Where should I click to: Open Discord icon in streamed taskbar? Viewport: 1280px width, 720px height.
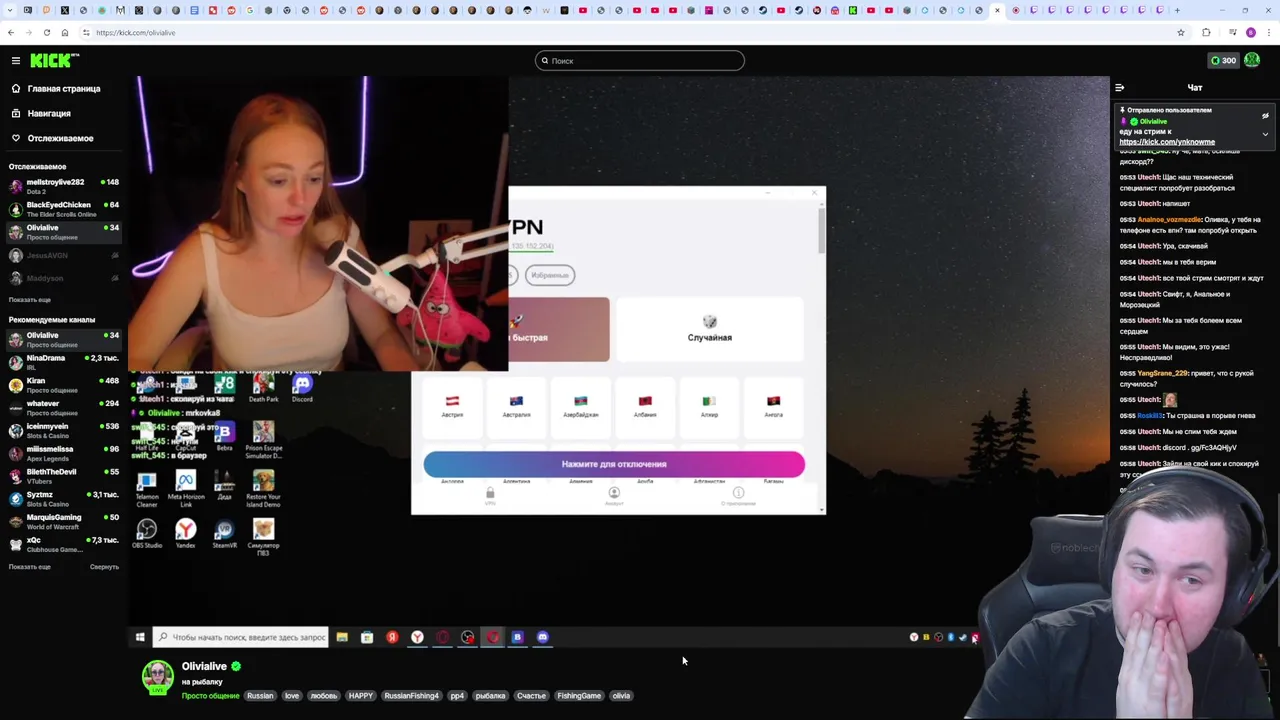click(542, 637)
